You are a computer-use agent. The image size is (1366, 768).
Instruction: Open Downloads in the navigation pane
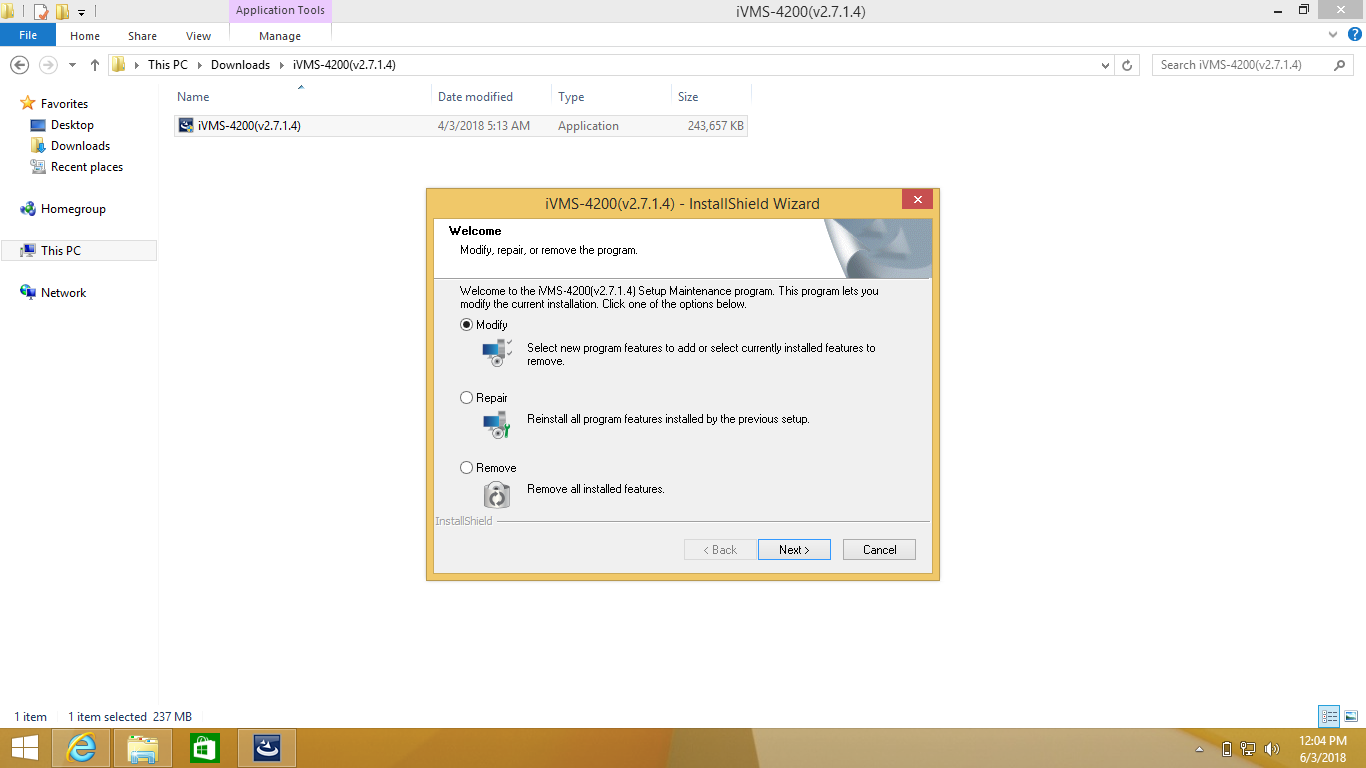(x=80, y=146)
